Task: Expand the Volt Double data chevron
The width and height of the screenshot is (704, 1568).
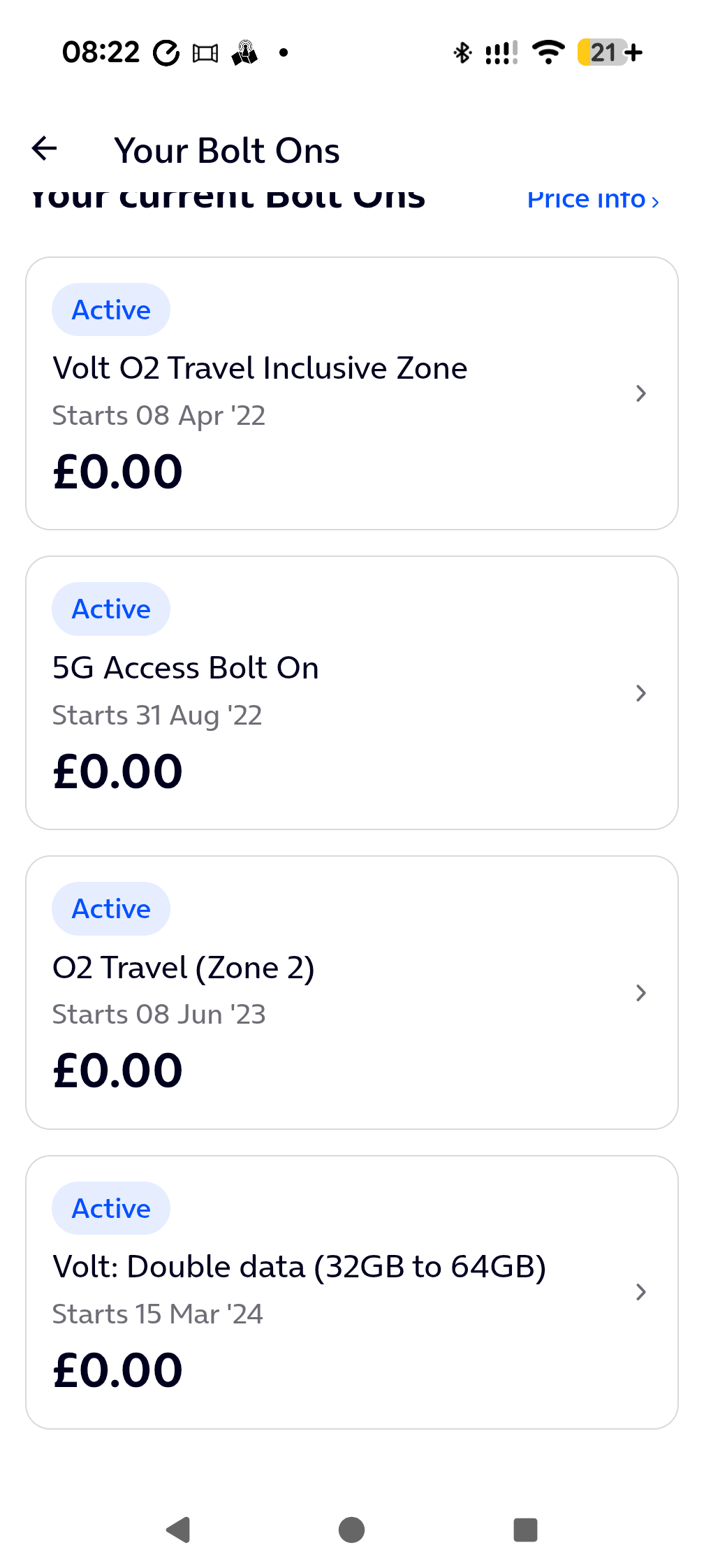Action: tap(641, 1292)
